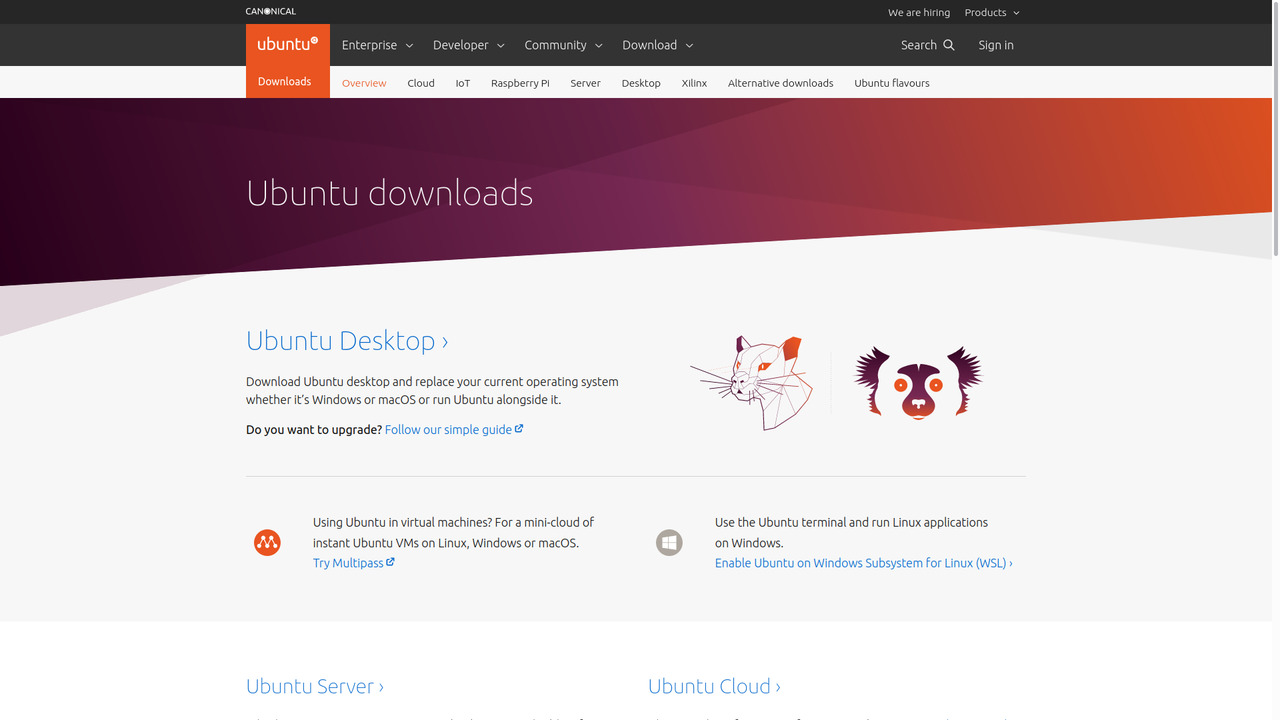The image size is (1280, 720).
Task: Open Ubuntu flavours tab
Action: (892, 83)
